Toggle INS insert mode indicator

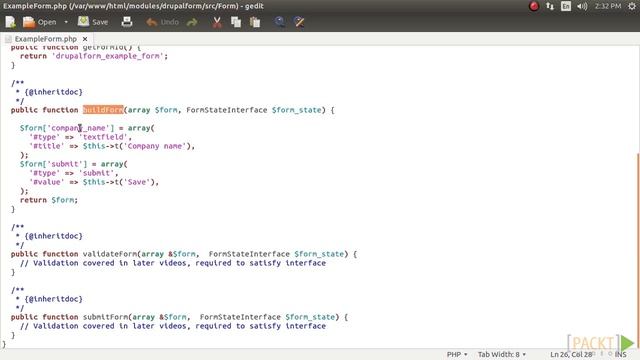click(x=620, y=354)
